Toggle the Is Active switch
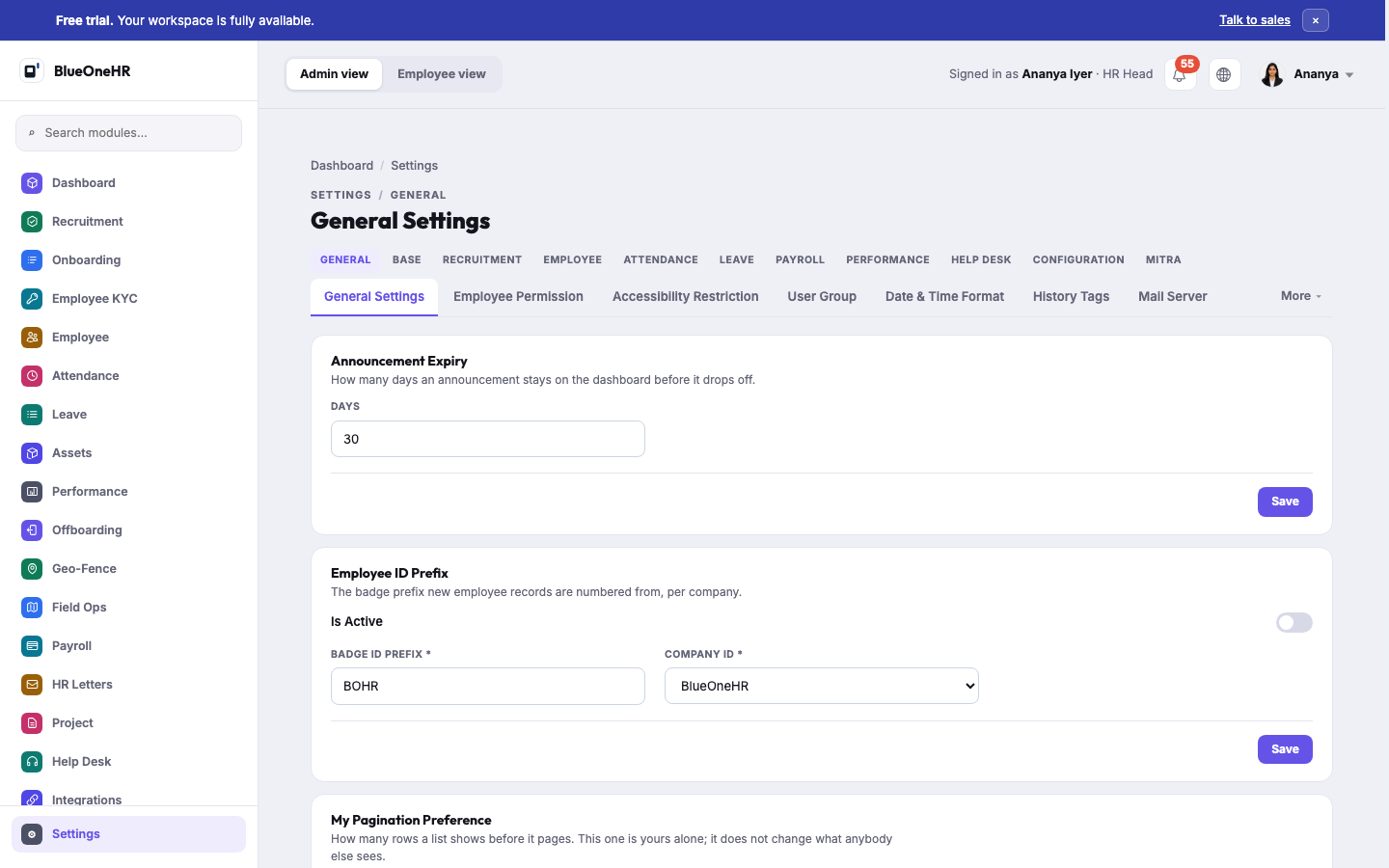 1294,623
